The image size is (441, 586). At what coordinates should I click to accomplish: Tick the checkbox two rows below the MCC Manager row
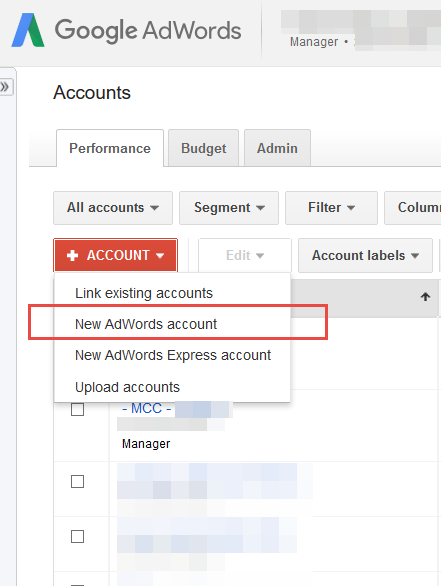coord(77,537)
